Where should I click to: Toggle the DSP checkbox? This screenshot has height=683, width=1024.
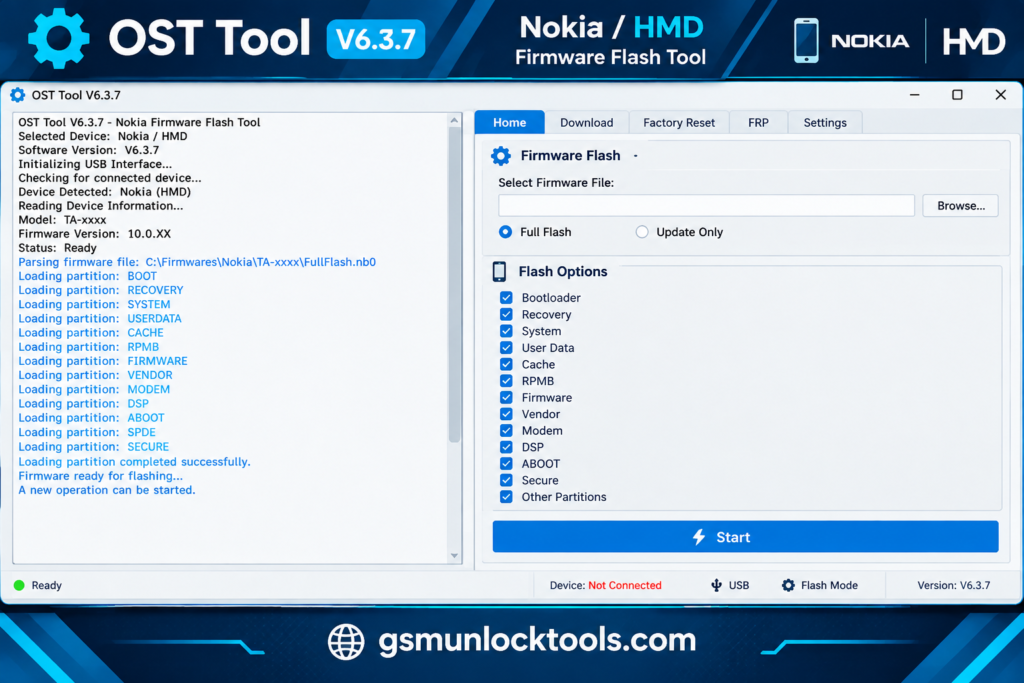[x=506, y=447]
